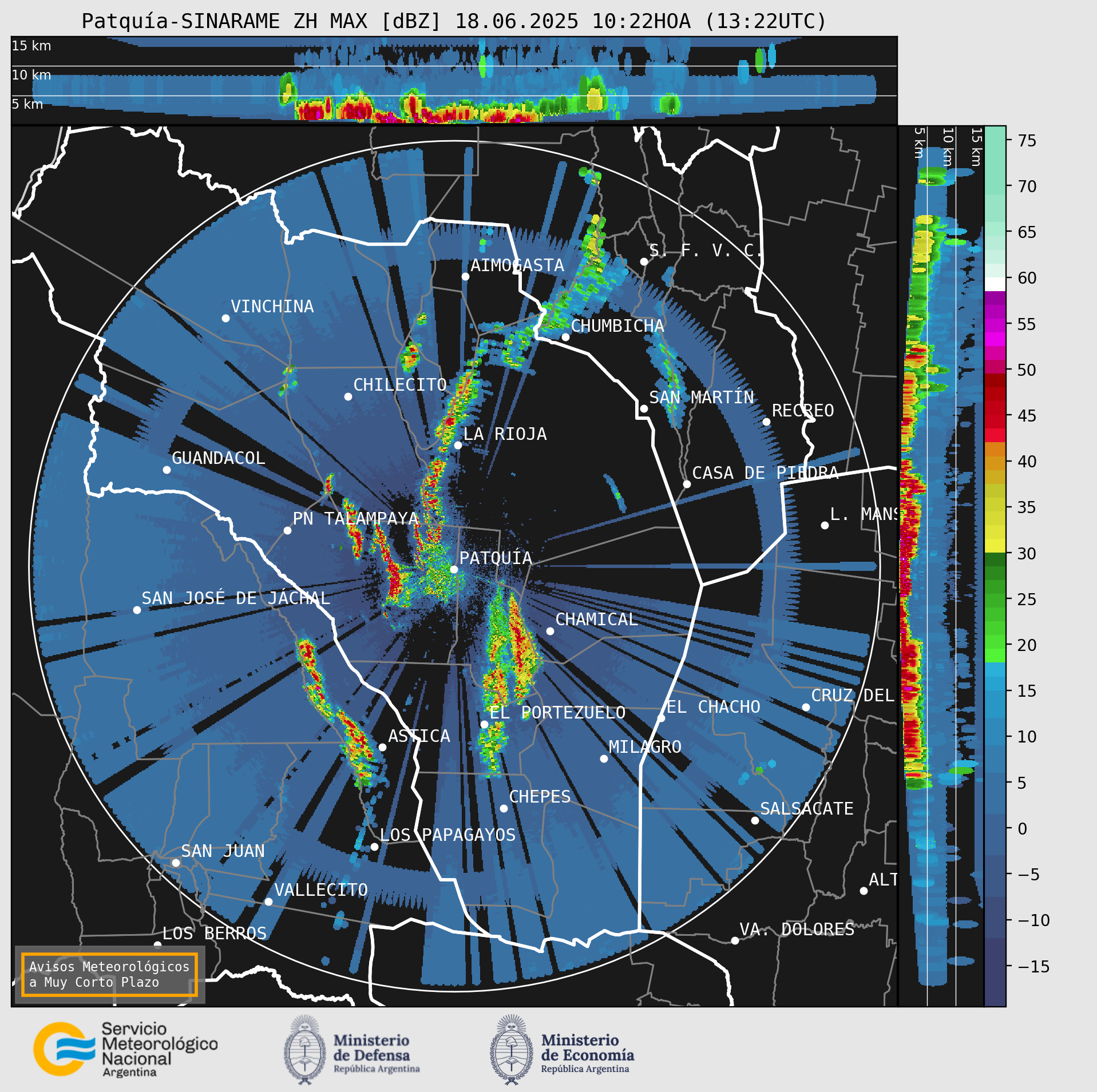Click the 60 dBZ white color band
This screenshot has width=1097, height=1092.
[x=995, y=284]
